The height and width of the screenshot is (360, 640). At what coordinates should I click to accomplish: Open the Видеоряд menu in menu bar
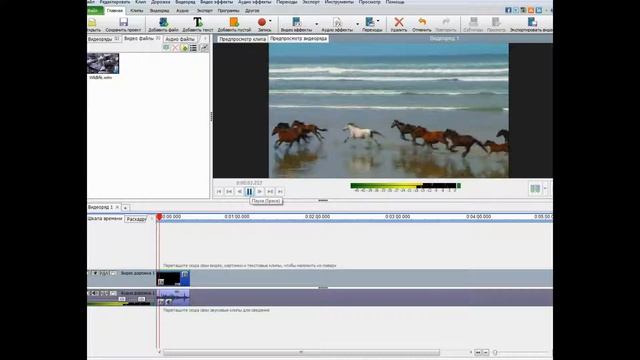(x=185, y=2)
